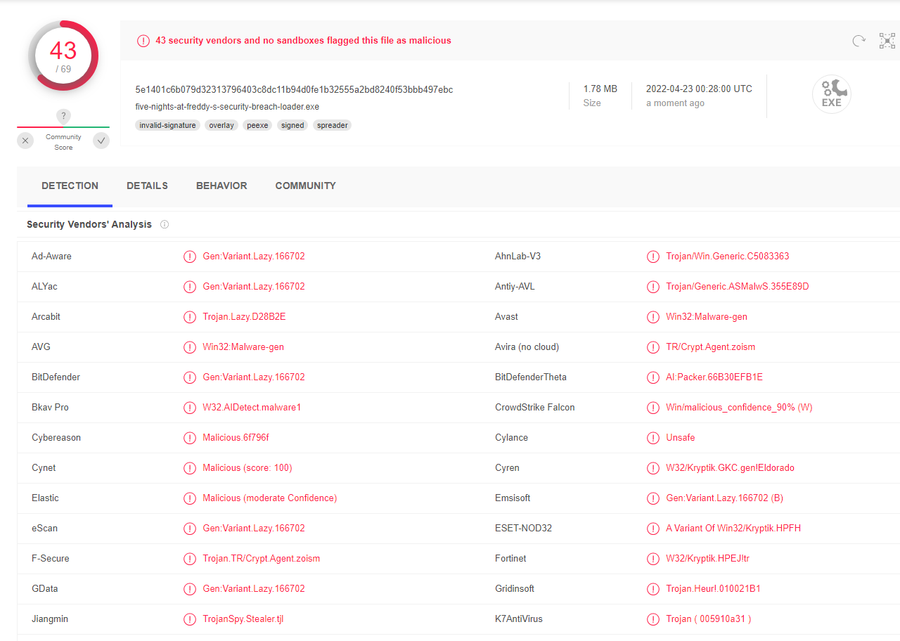This screenshot has height=641, width=900.
Task: Switch to the DETAILS tab
Action: 147,186
